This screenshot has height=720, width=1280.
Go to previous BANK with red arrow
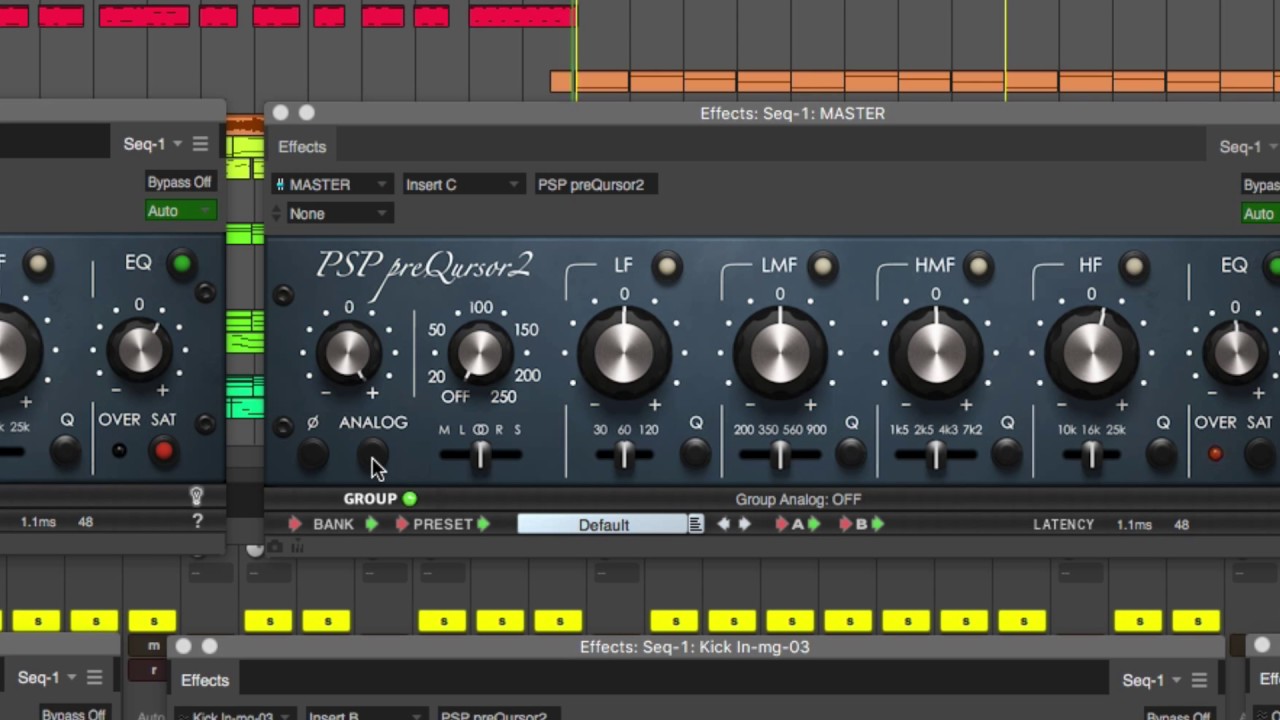pos(295,524)
